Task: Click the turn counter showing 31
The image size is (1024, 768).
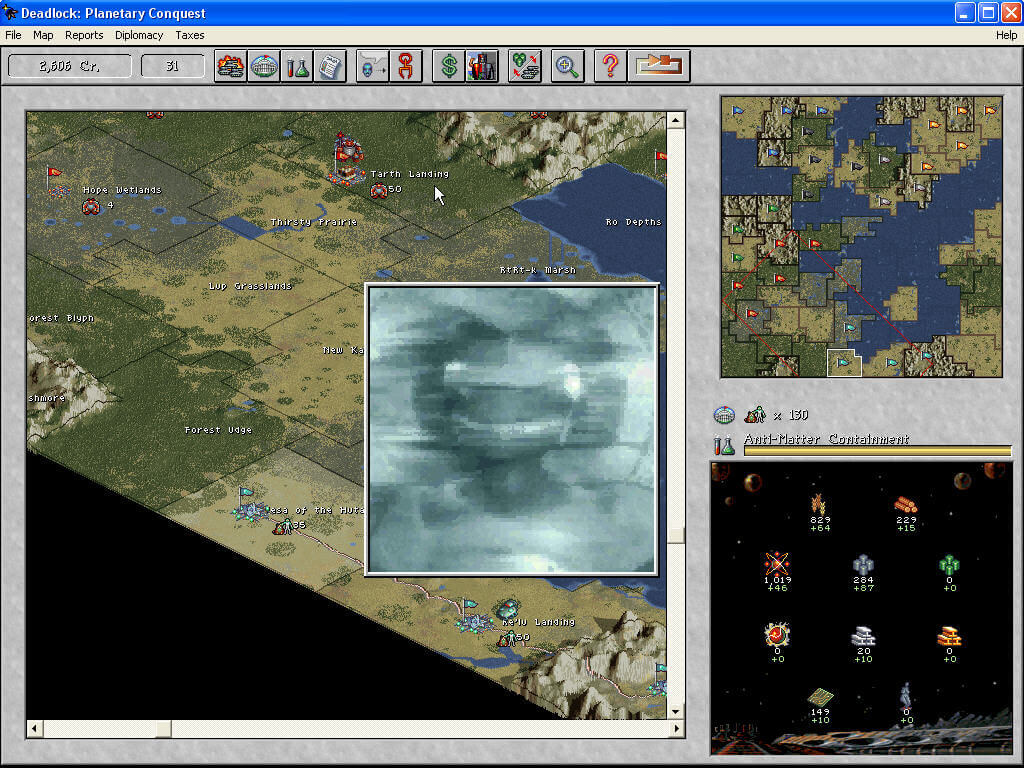Action: (172, 66)
